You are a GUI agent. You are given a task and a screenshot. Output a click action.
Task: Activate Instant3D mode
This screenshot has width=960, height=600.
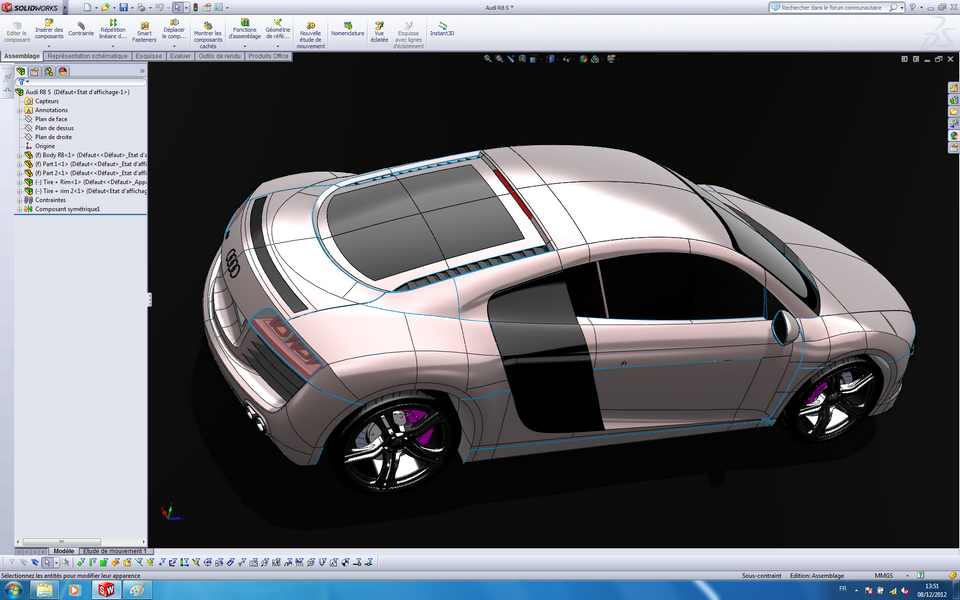click(441, 30)
